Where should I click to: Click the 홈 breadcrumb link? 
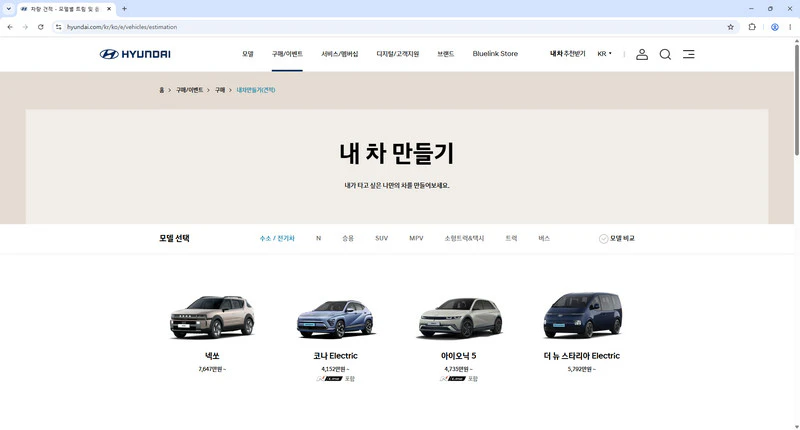162,90
